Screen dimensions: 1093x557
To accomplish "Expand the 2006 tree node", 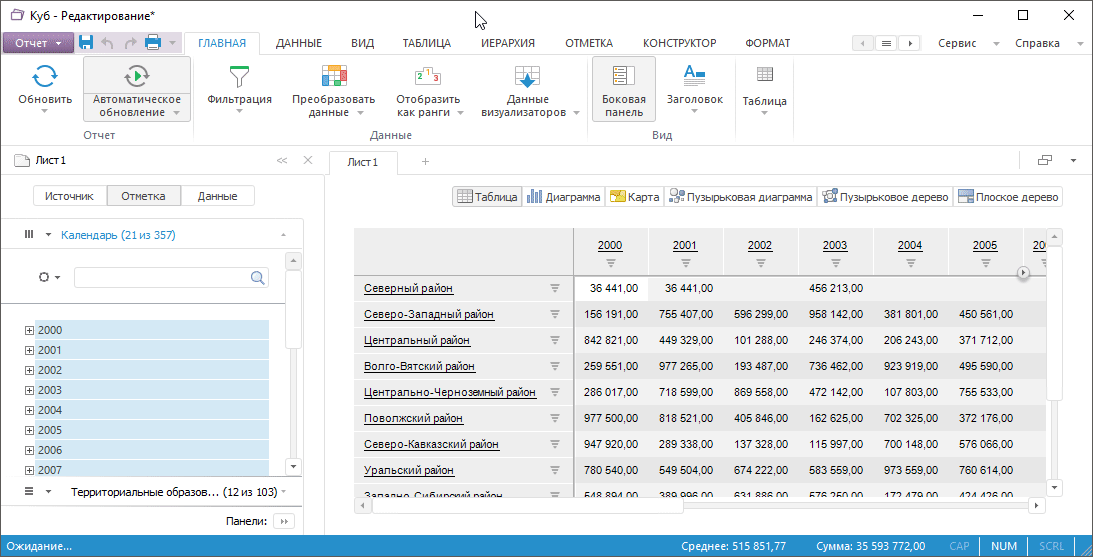I will tap(29, 450).
